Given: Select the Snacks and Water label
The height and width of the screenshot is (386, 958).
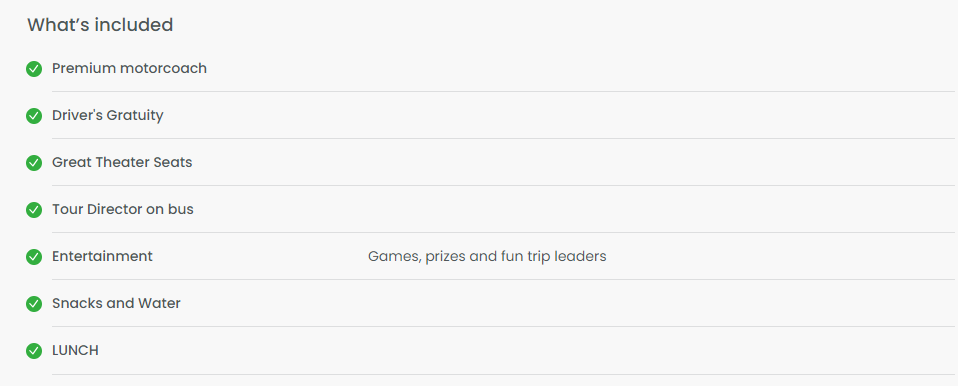Looking at the screenshot, I should click(x=116, y=304).
